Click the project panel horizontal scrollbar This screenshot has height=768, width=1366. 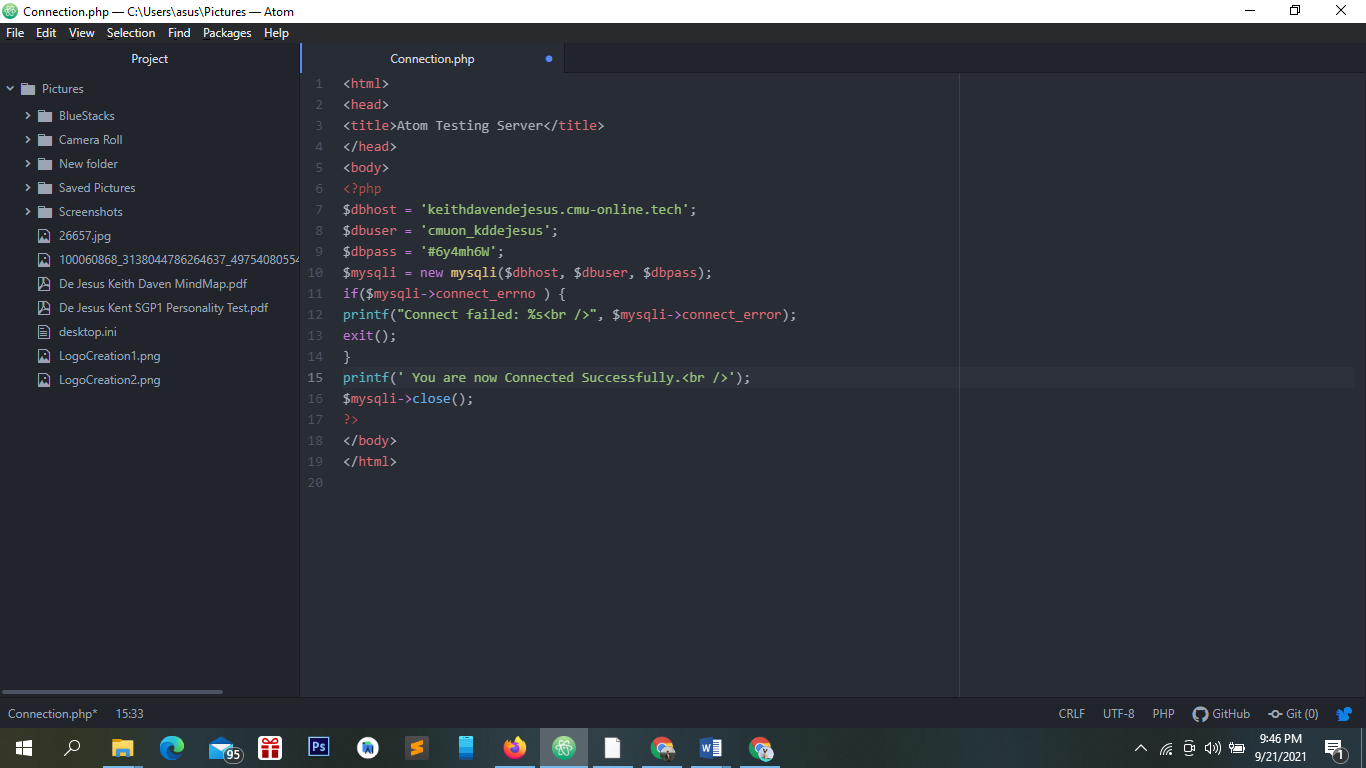[112, 692]
